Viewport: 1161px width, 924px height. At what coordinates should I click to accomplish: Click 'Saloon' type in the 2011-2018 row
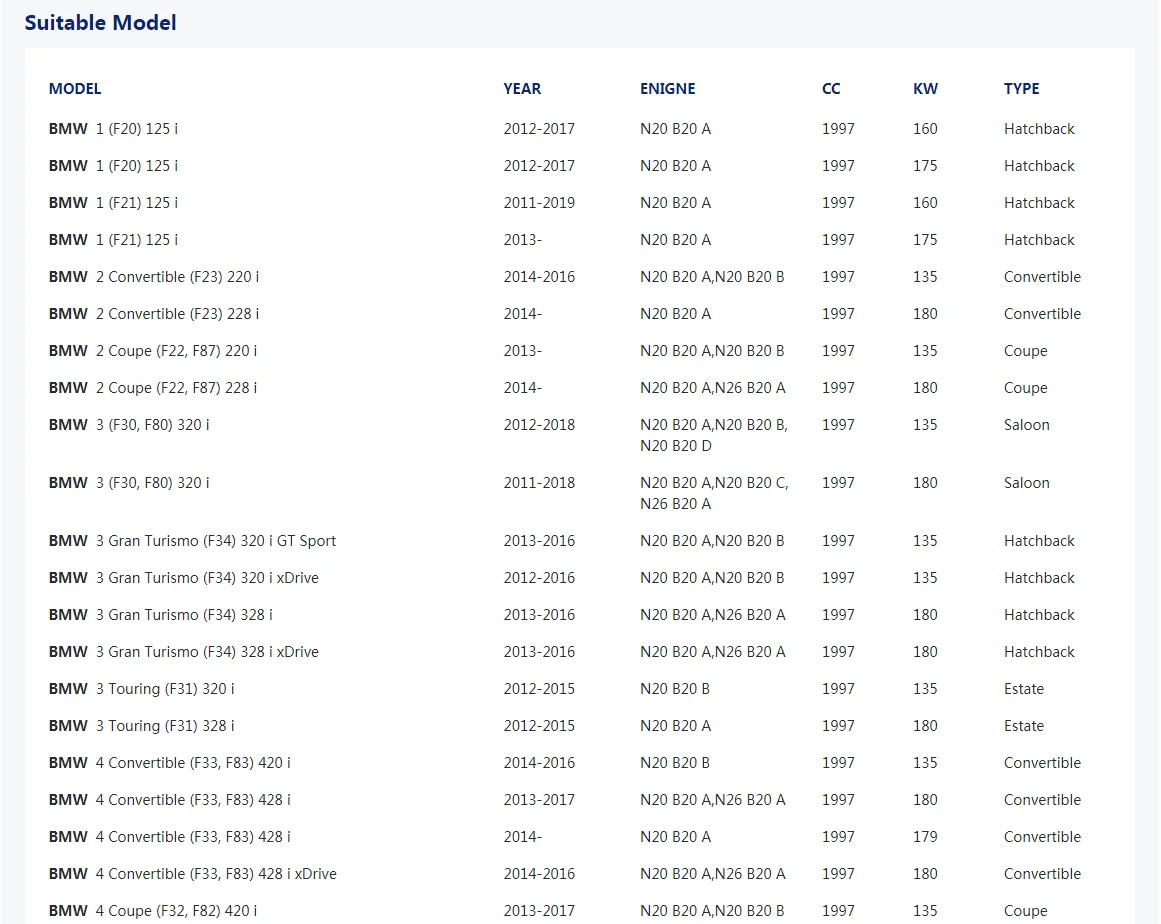1026,483
